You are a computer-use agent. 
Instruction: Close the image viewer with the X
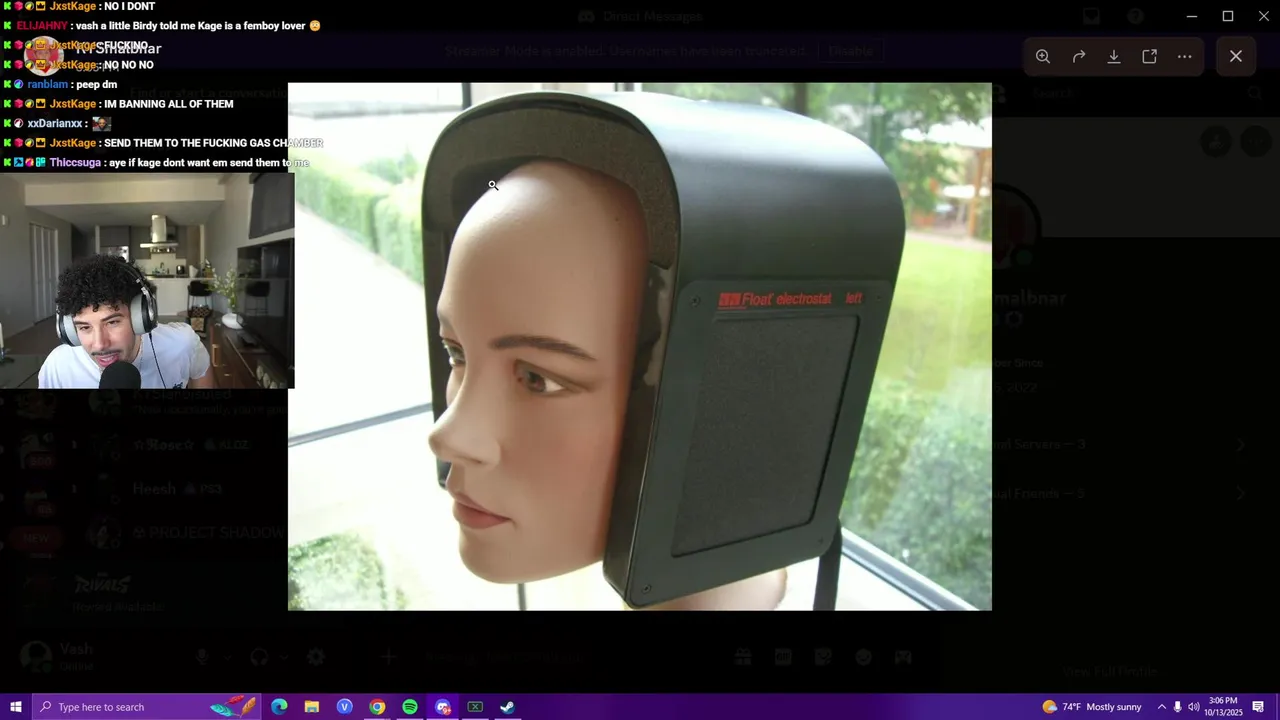click(x=1236, y=57)
